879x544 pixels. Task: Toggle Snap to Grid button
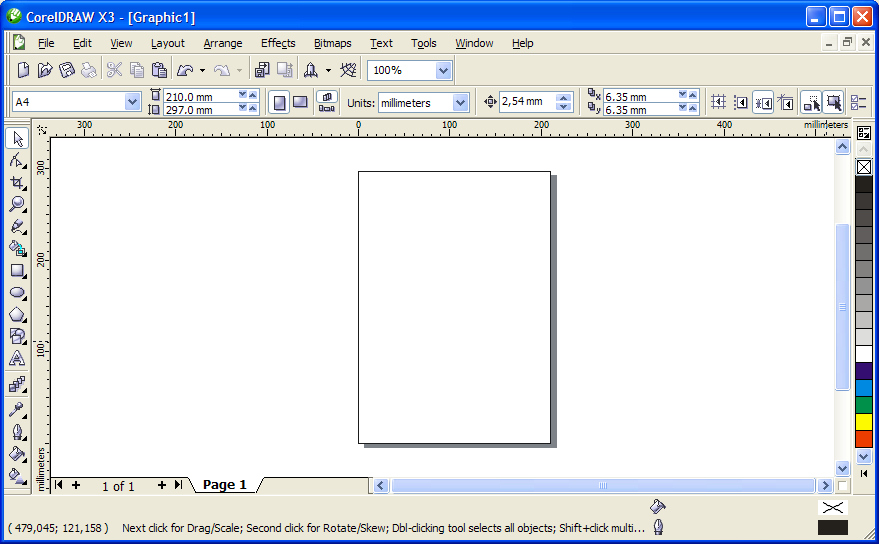click(717, 102)
